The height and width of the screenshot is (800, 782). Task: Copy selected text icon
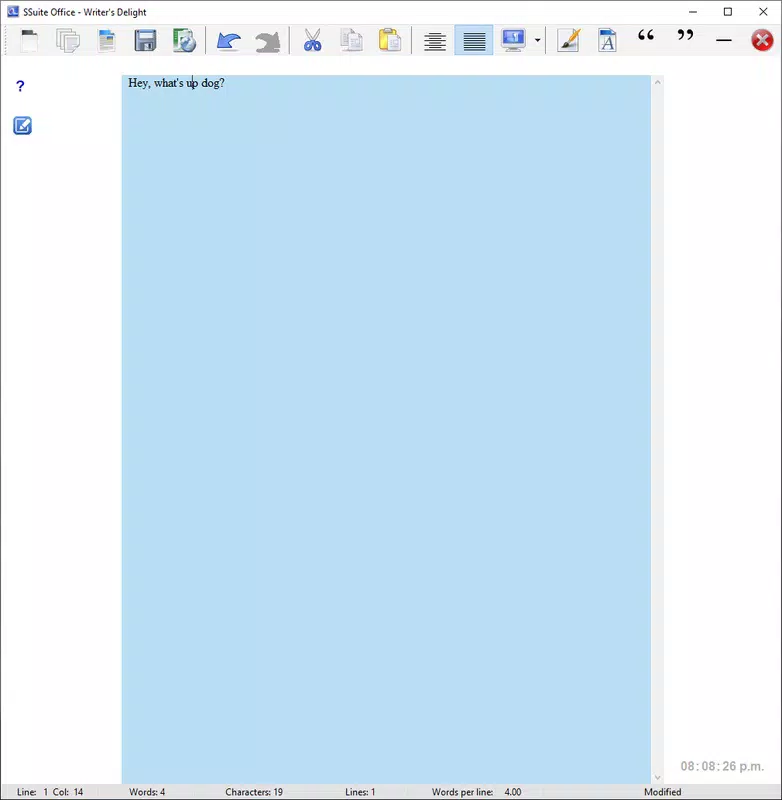pyautogui.click(x=351, y=40)
